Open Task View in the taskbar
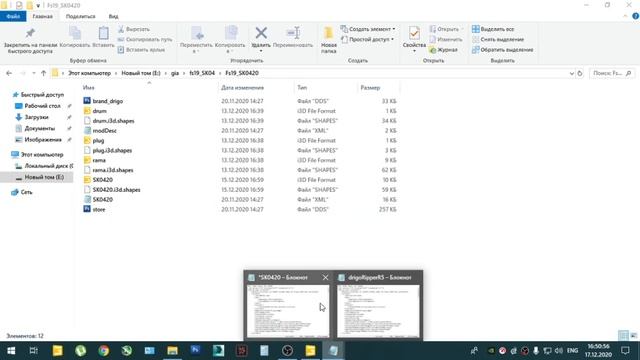640x360 pixels. [x=34, y=351]
